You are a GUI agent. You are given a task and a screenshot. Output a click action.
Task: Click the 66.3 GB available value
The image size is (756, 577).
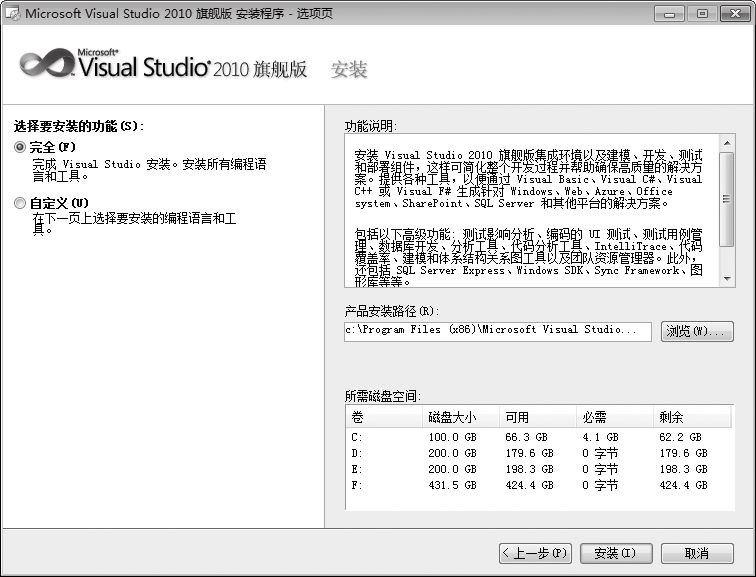(526, 437)
